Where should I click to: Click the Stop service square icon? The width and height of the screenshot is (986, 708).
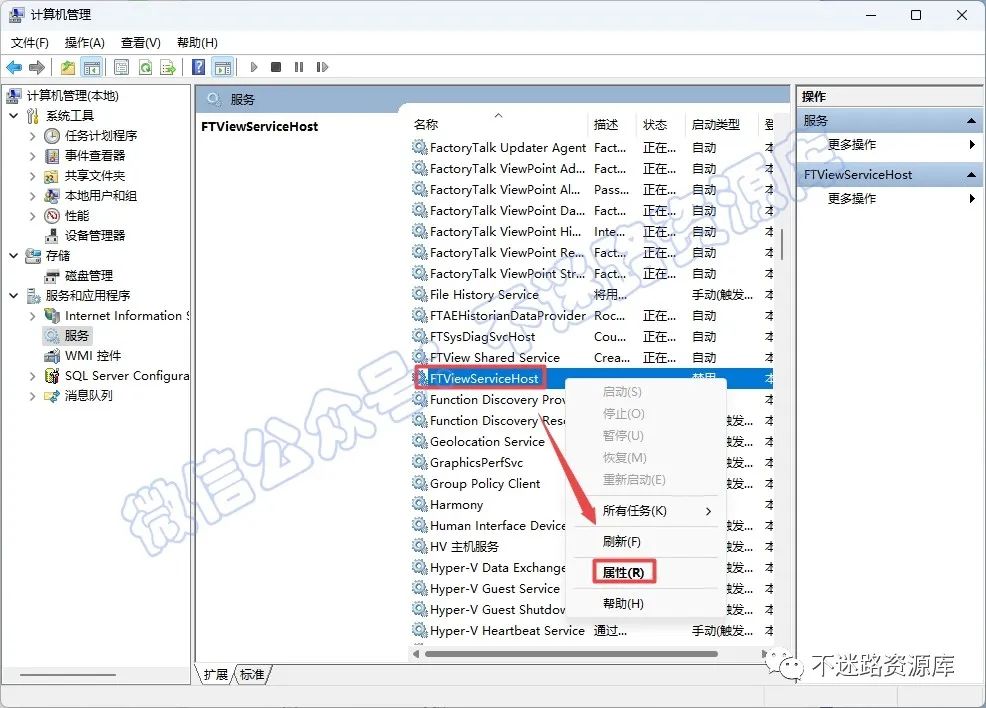275,67
